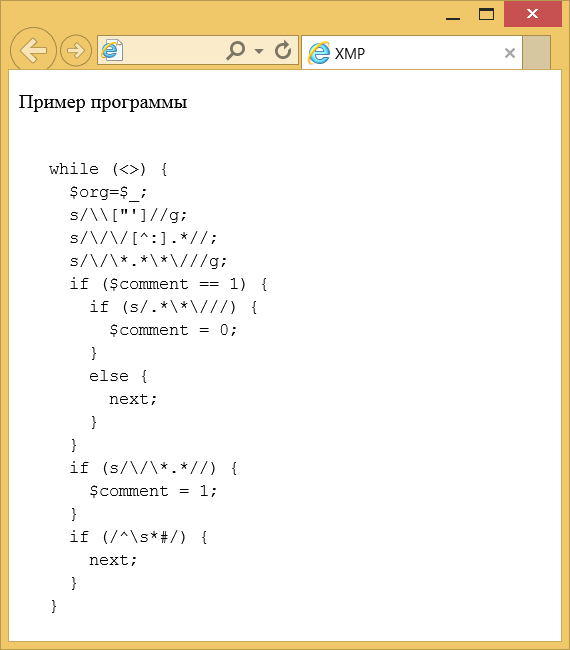The height and width of the screenshot is (650, 570).
Task: Click the code line 'while (<>) {'
Action: [x=108, y=169]
